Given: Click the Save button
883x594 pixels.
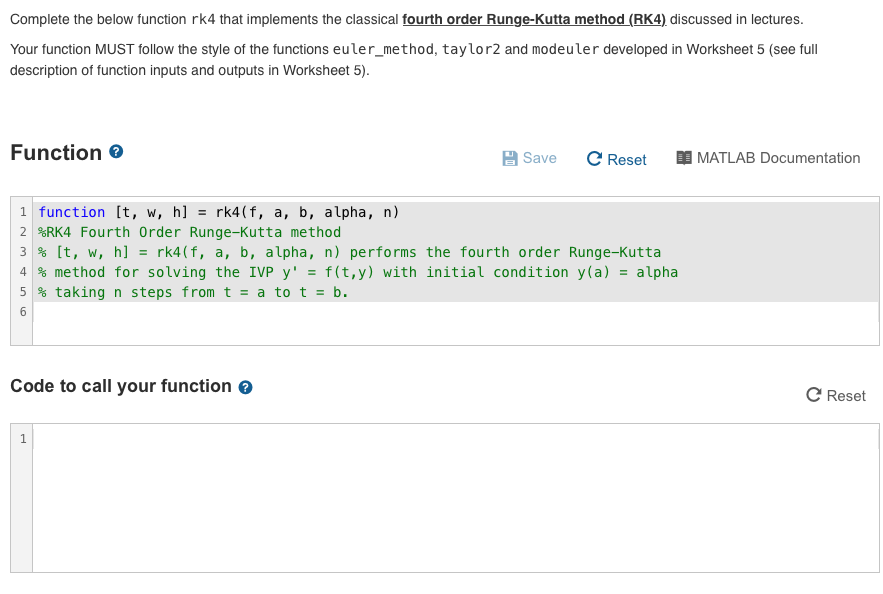Looking at the screenshot, I should click(x=530, y=157).
